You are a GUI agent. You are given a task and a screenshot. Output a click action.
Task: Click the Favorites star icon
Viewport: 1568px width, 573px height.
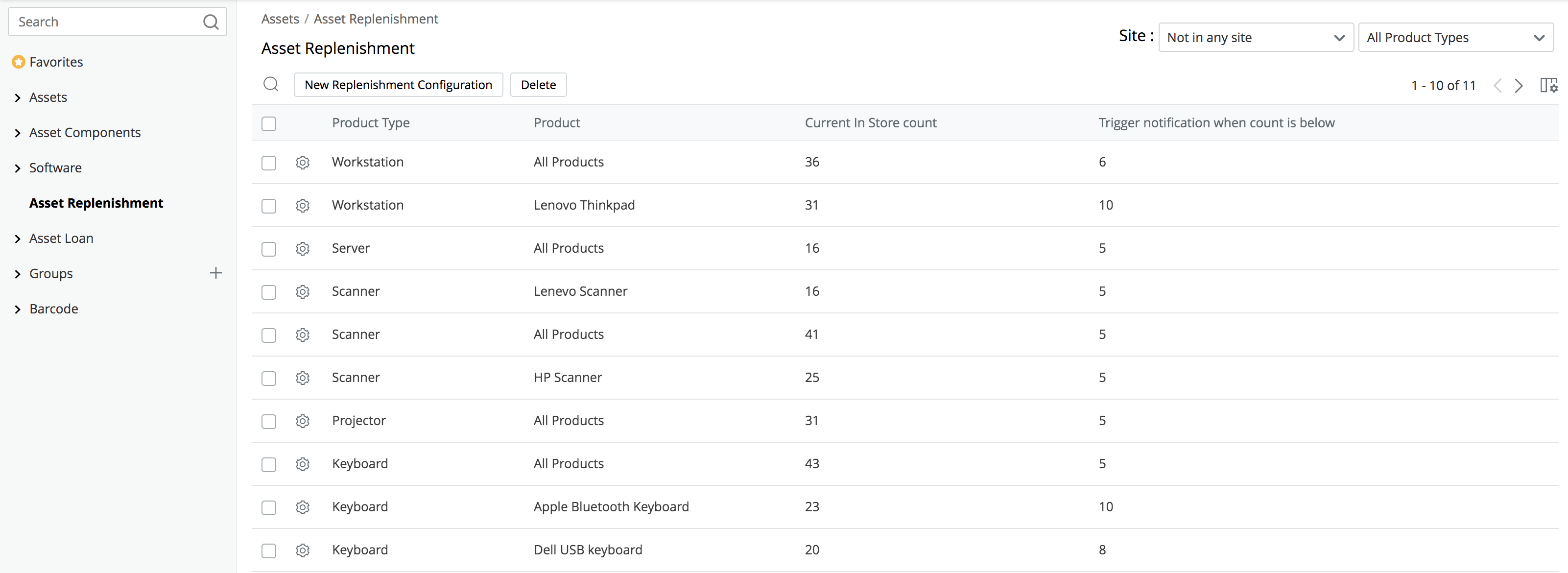[x=19, y=62]
